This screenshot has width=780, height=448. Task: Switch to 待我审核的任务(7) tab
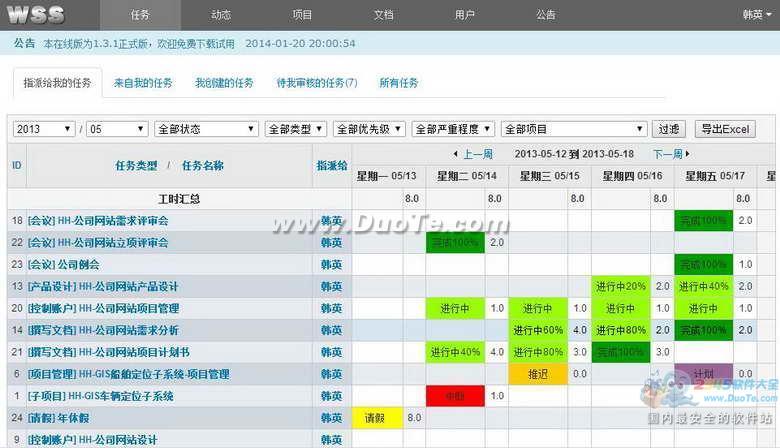click(317, 83)
